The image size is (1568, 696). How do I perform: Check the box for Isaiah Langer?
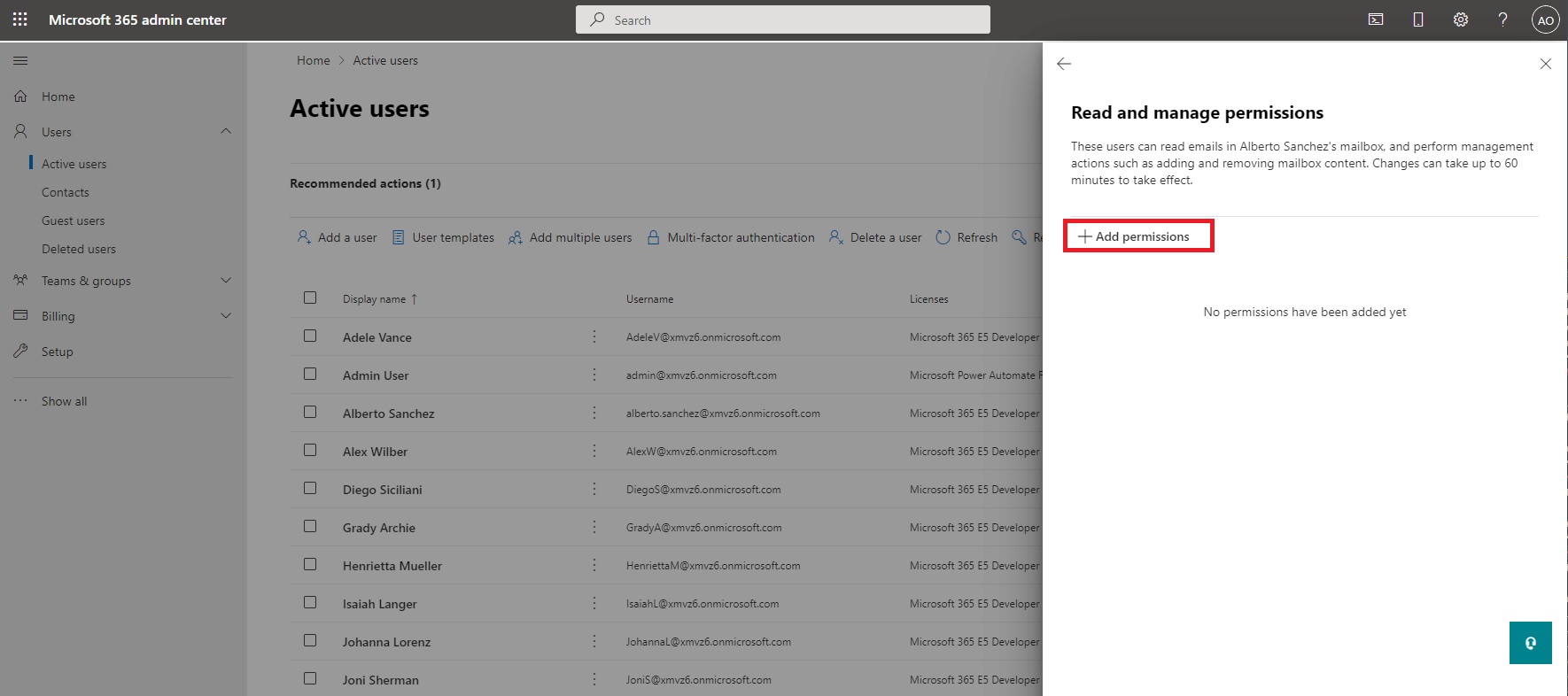pos(310,602)
